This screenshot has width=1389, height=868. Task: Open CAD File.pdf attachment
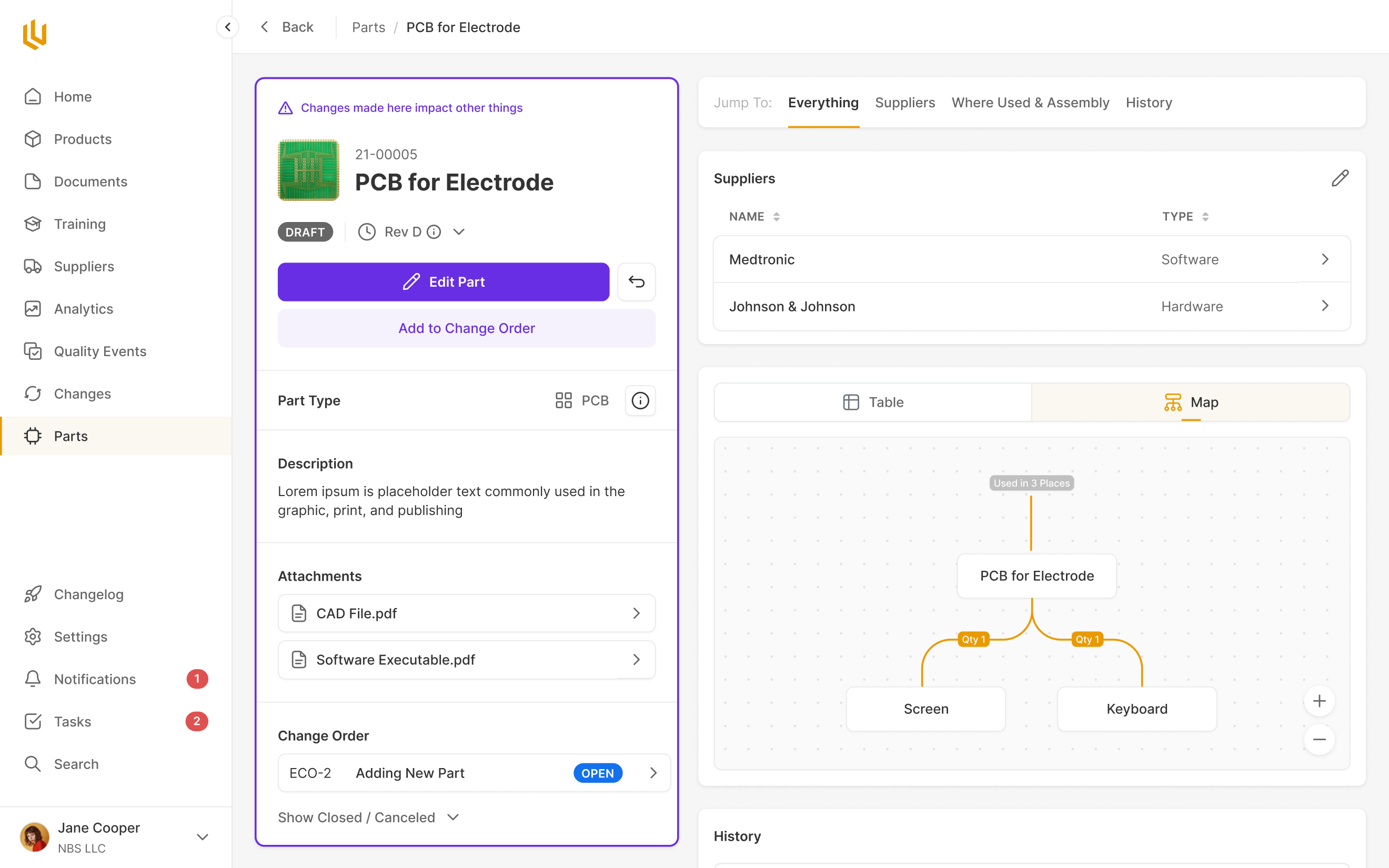[x=467, y=613]
